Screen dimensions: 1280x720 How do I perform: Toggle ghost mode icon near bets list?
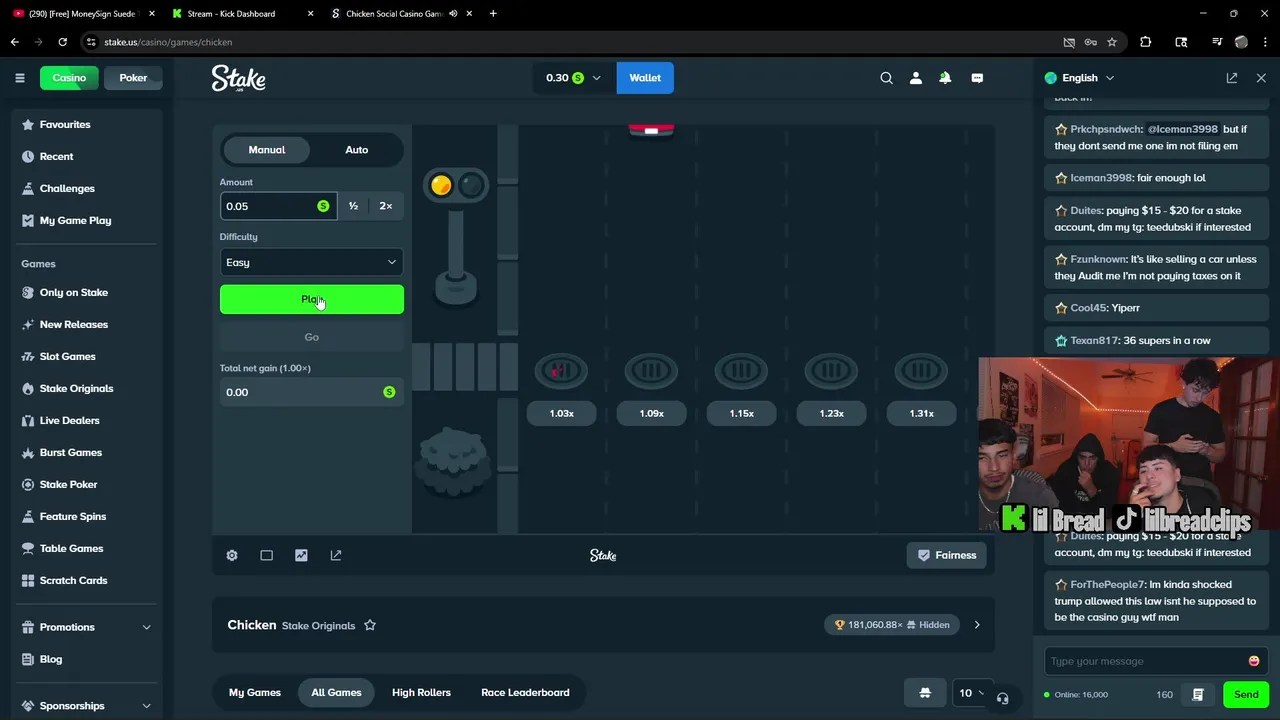point(925,692)
